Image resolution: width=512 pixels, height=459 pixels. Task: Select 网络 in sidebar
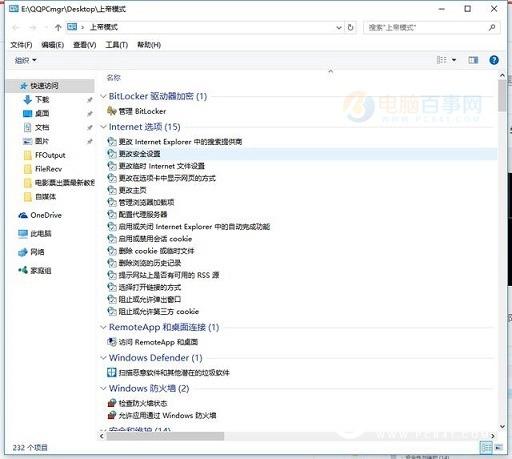(x=37, y=252)
